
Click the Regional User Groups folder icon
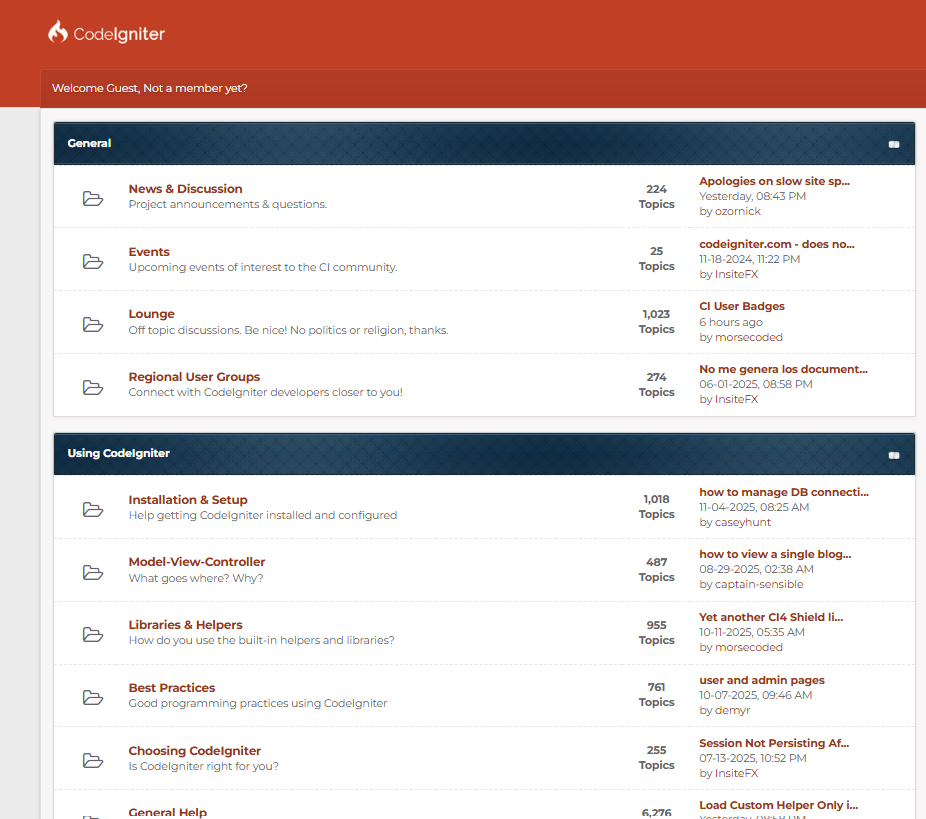click(x=93, y=387)
